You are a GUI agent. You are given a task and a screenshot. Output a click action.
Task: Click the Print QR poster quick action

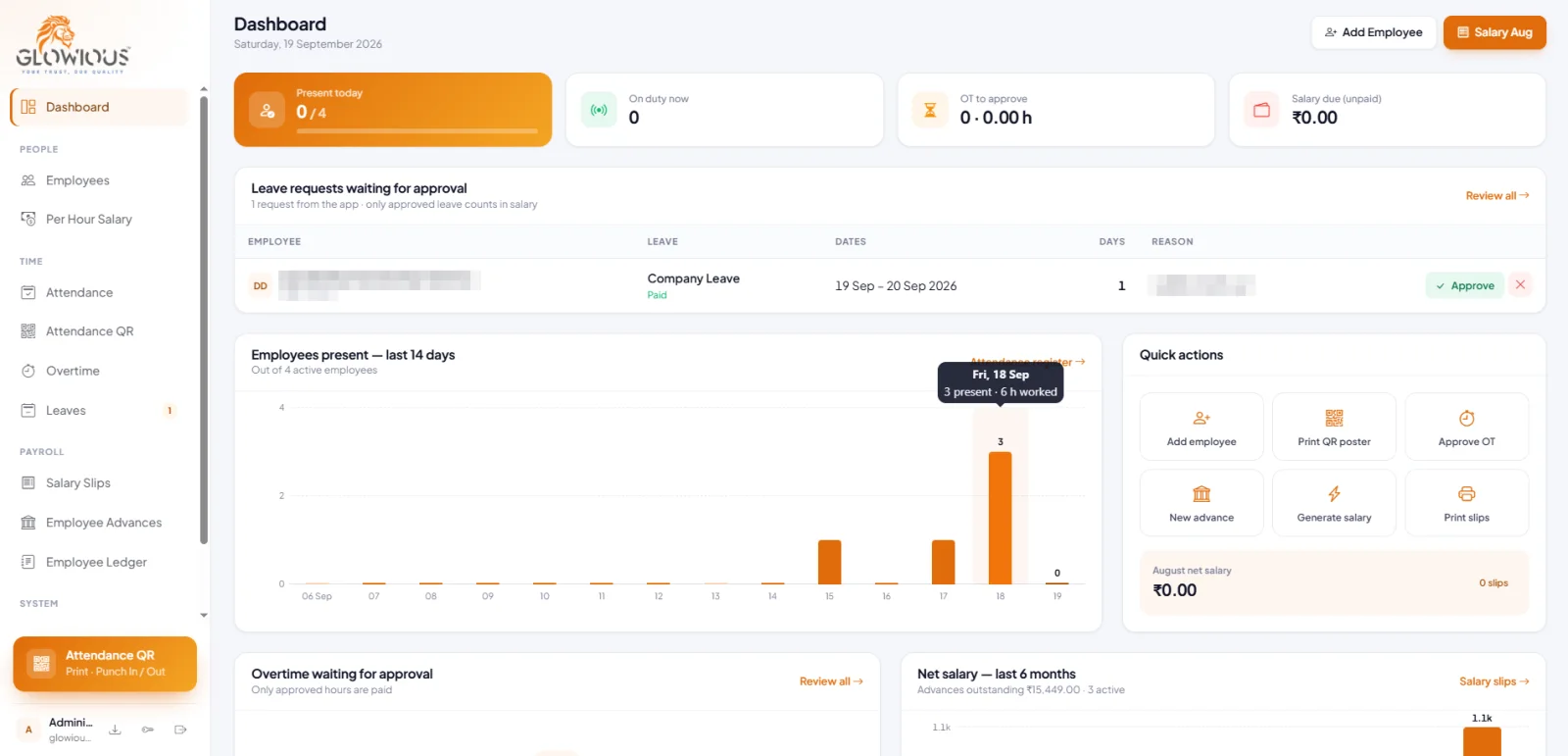(x=1334, y=428)
